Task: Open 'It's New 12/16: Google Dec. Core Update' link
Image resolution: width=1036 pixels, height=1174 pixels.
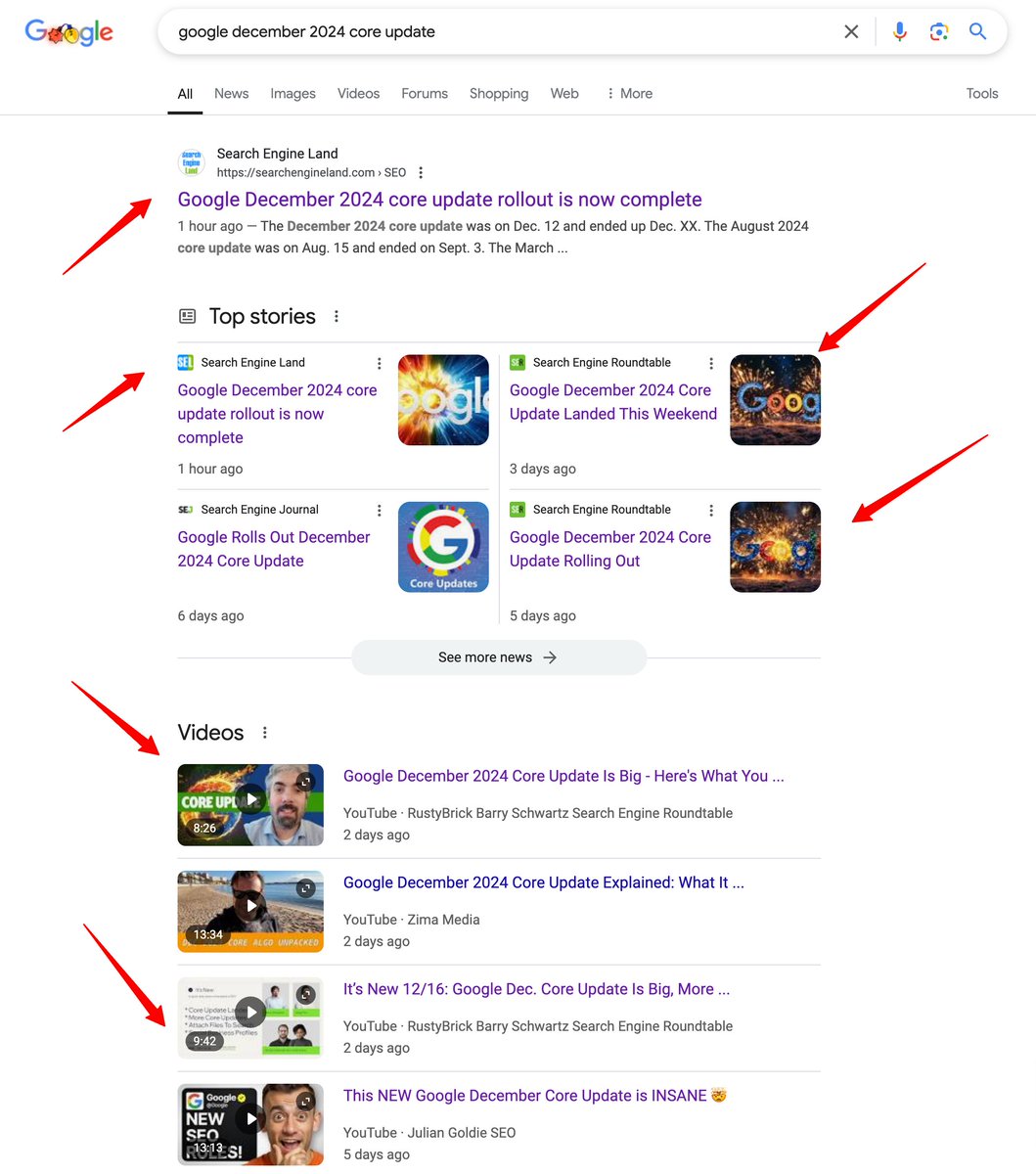Action: pyautogui.click(x=536, y=989)
